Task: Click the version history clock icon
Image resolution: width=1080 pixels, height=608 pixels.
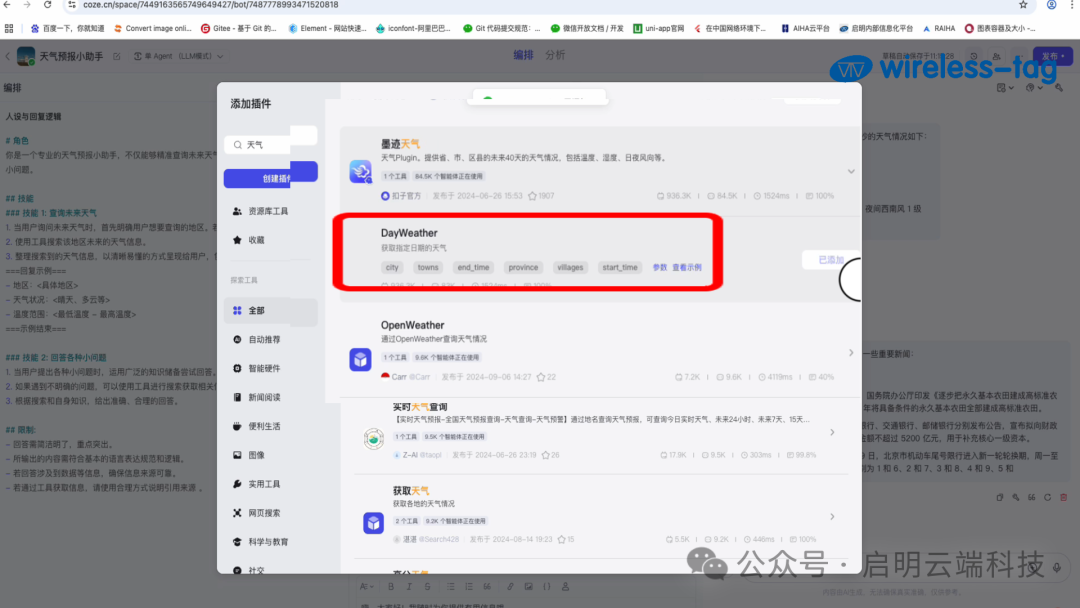Action: (974, 56)
